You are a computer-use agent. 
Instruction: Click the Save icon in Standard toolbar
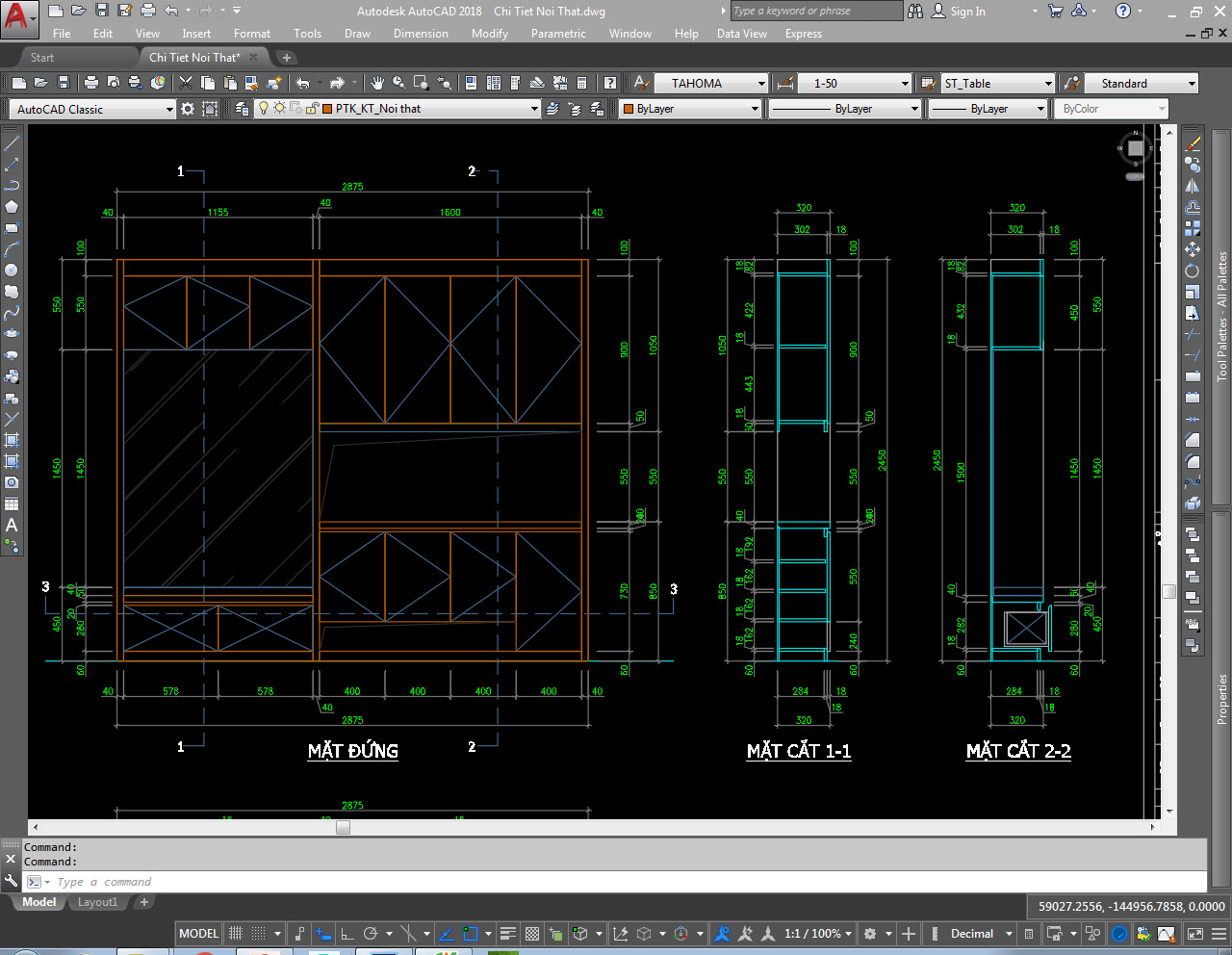(64, 83)
